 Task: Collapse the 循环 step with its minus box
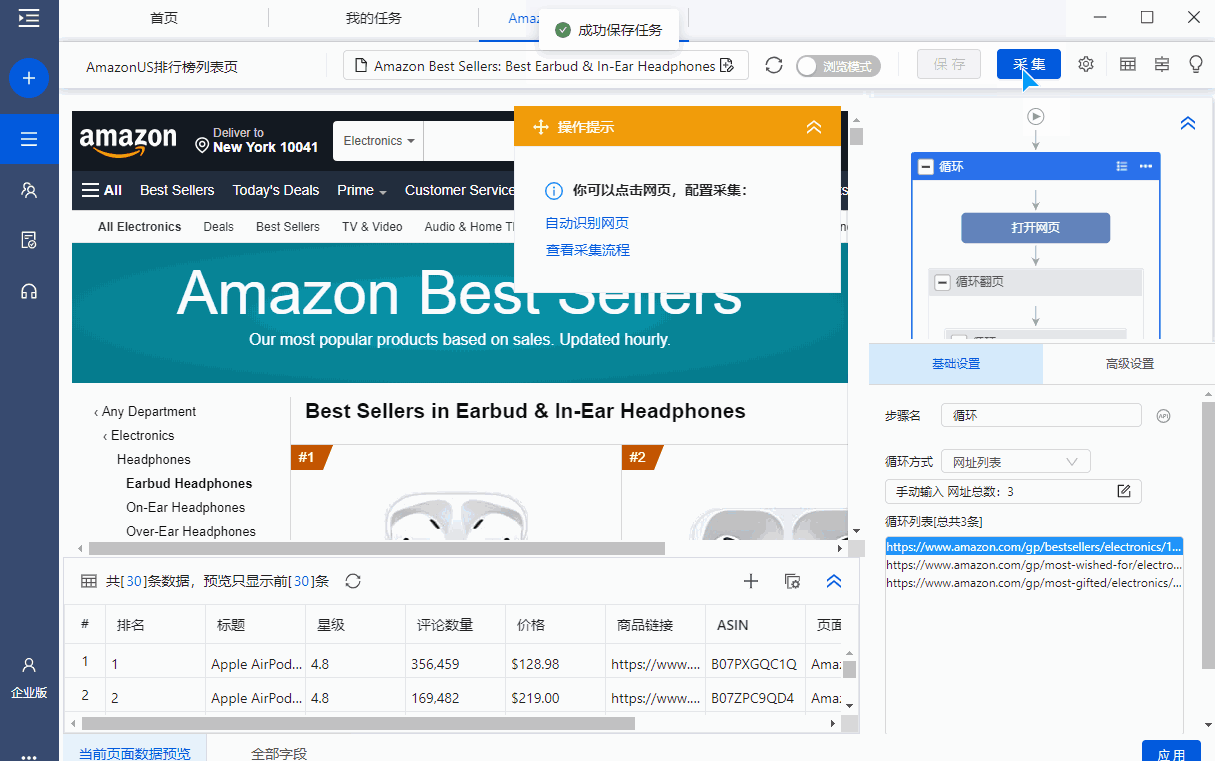tap(926, 166)
